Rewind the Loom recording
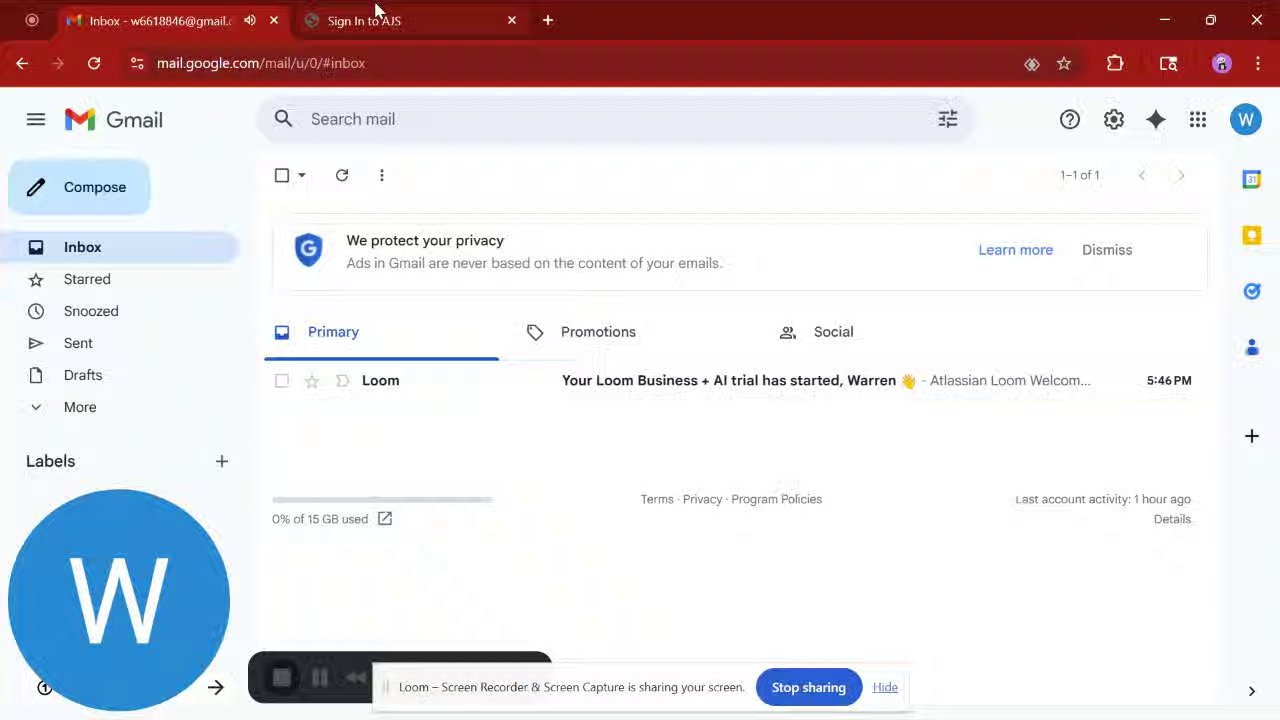Viewport: 1280px width, 720px height. click(357, 678)
